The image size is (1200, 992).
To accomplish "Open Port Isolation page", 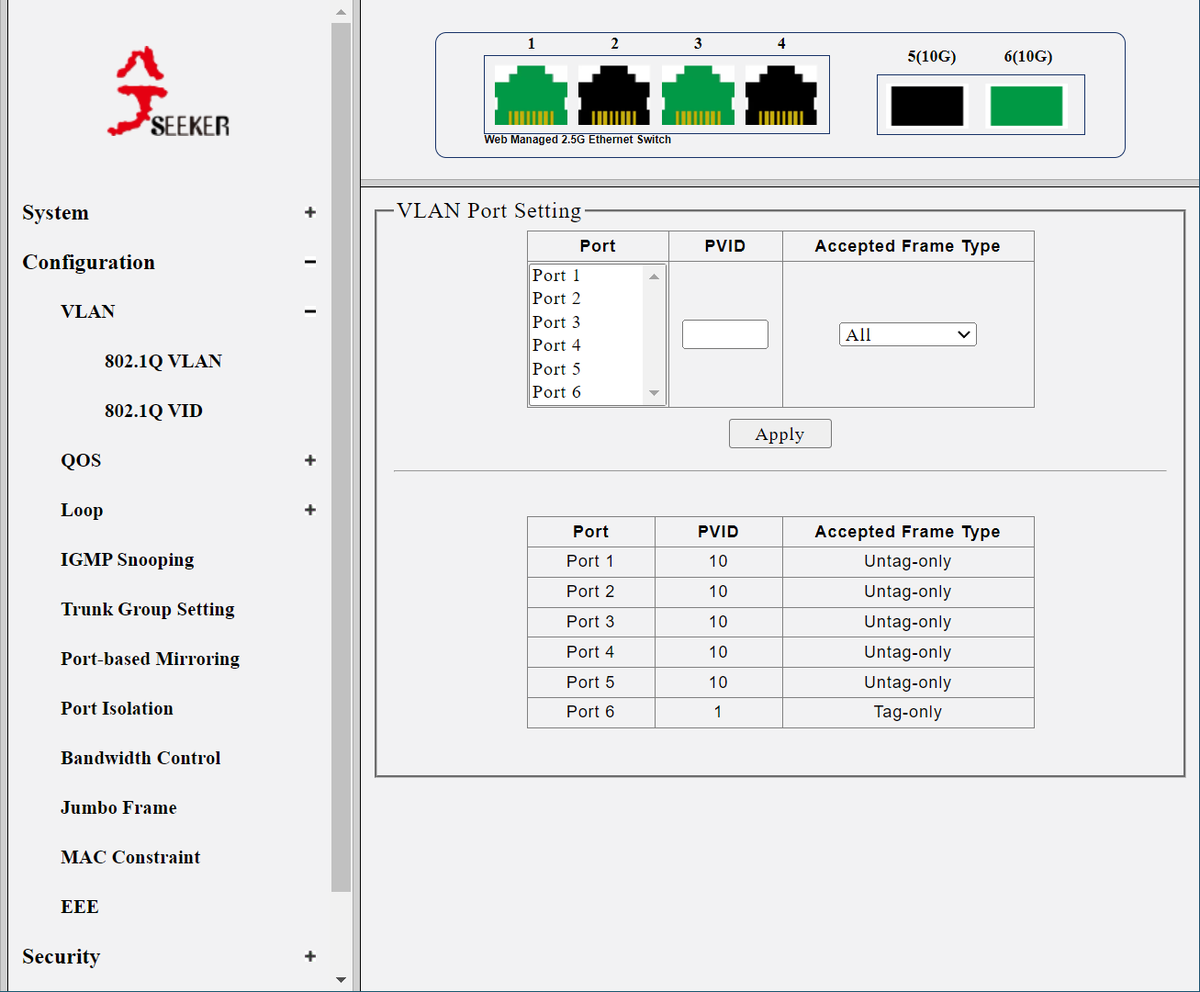I will (x=117, y=709).
